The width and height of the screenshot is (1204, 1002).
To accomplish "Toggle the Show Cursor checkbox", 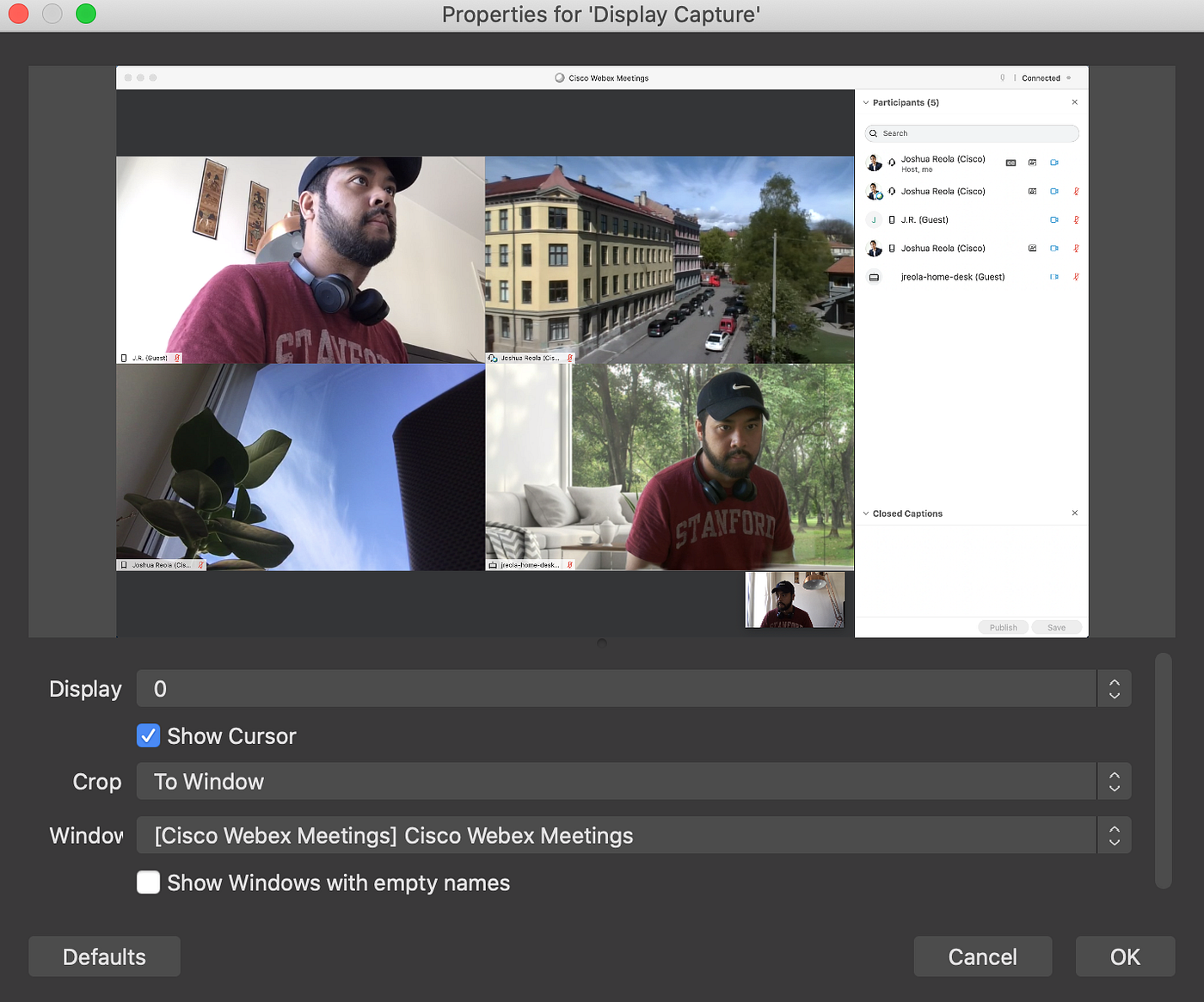I will point(149,736).
